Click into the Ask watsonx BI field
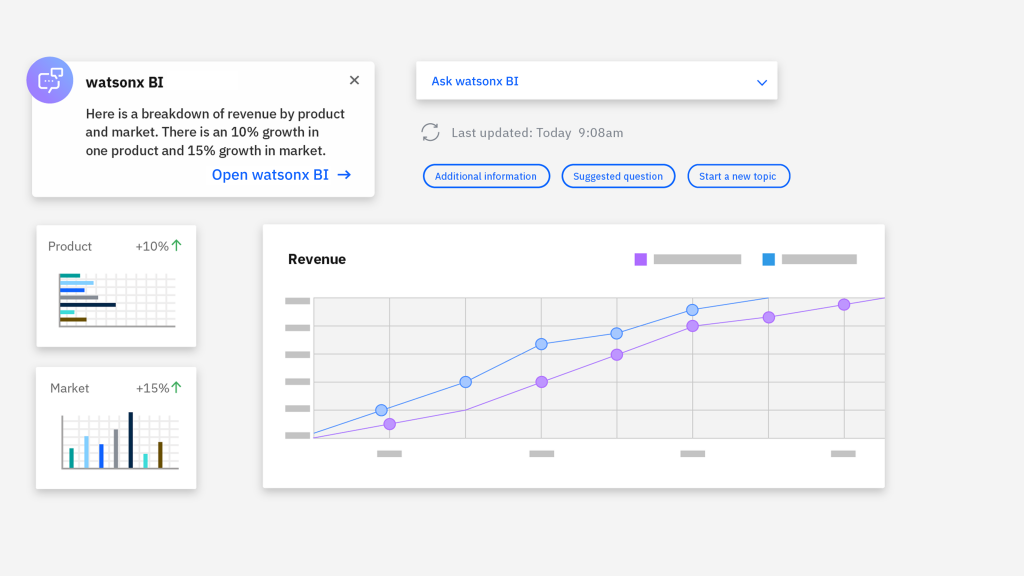 580,81
